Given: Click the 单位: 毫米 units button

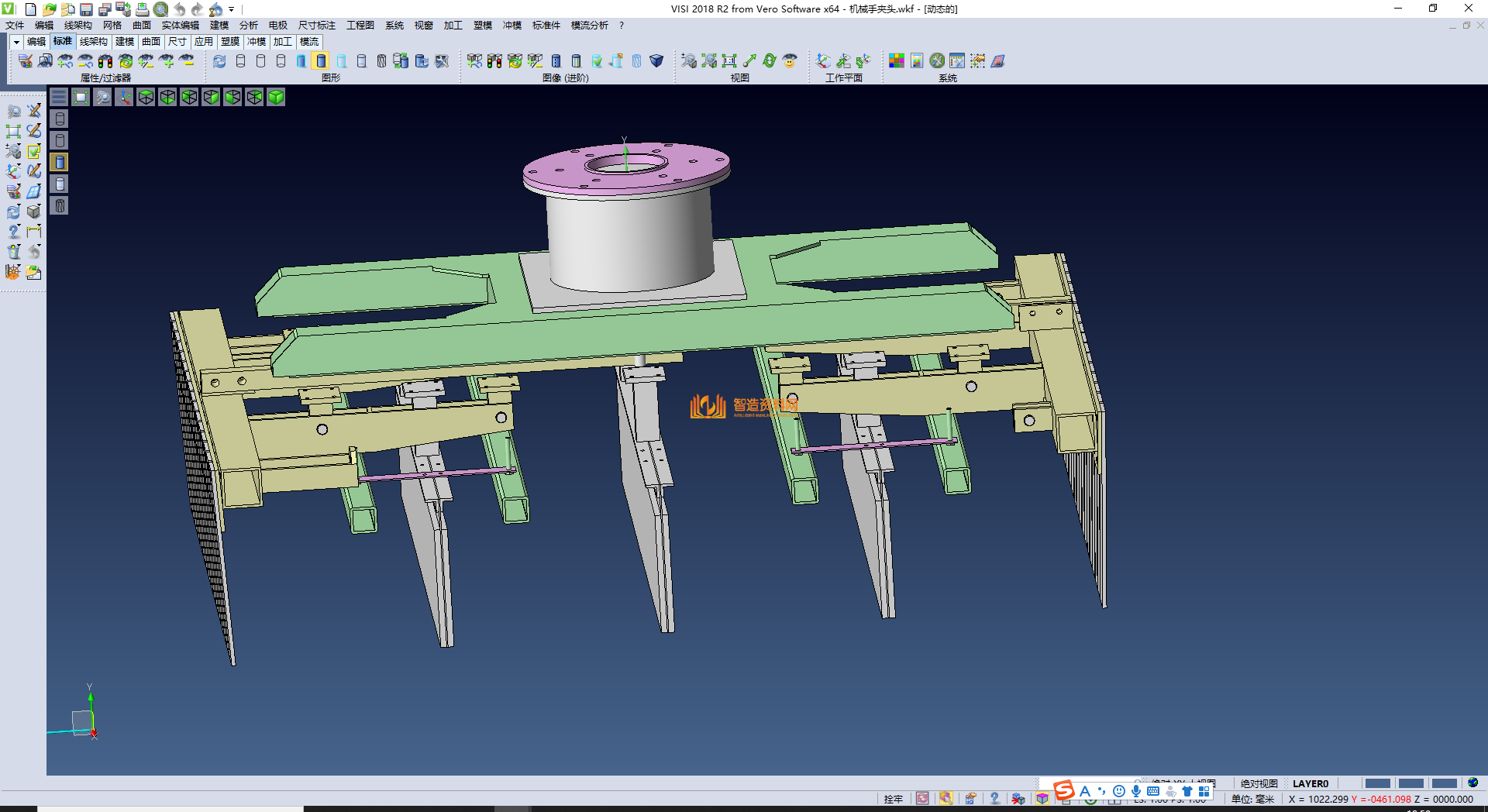Looking at the screenshot, I should coord(1252,799).
